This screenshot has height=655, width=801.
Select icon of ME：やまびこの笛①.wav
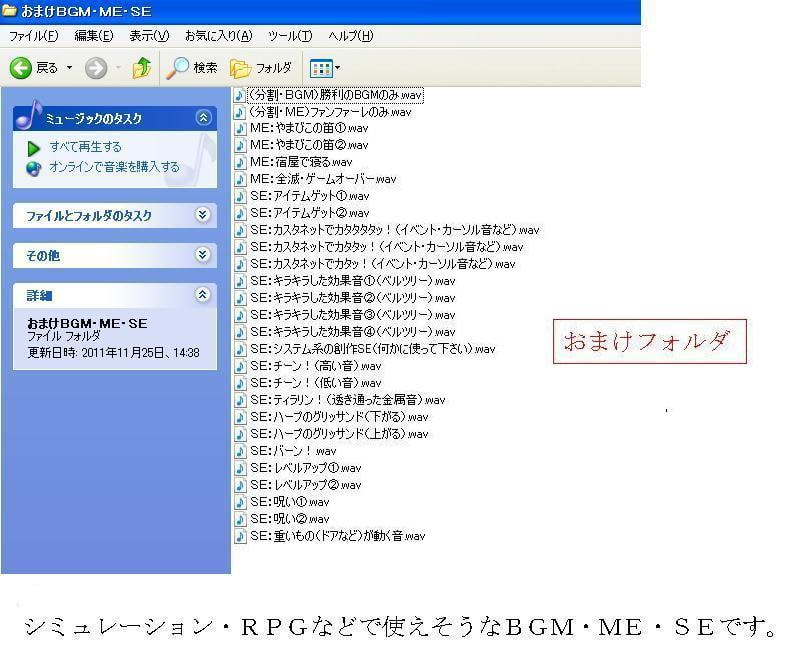239,128
